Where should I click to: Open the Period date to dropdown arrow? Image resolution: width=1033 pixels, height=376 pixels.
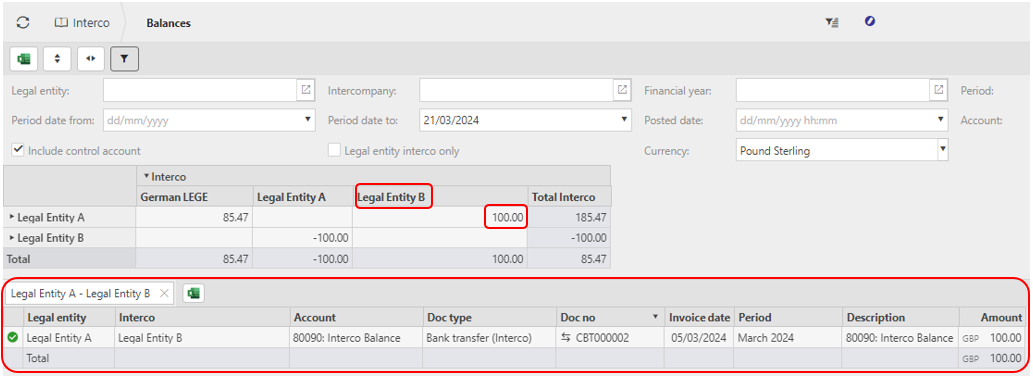click(624, 121)
